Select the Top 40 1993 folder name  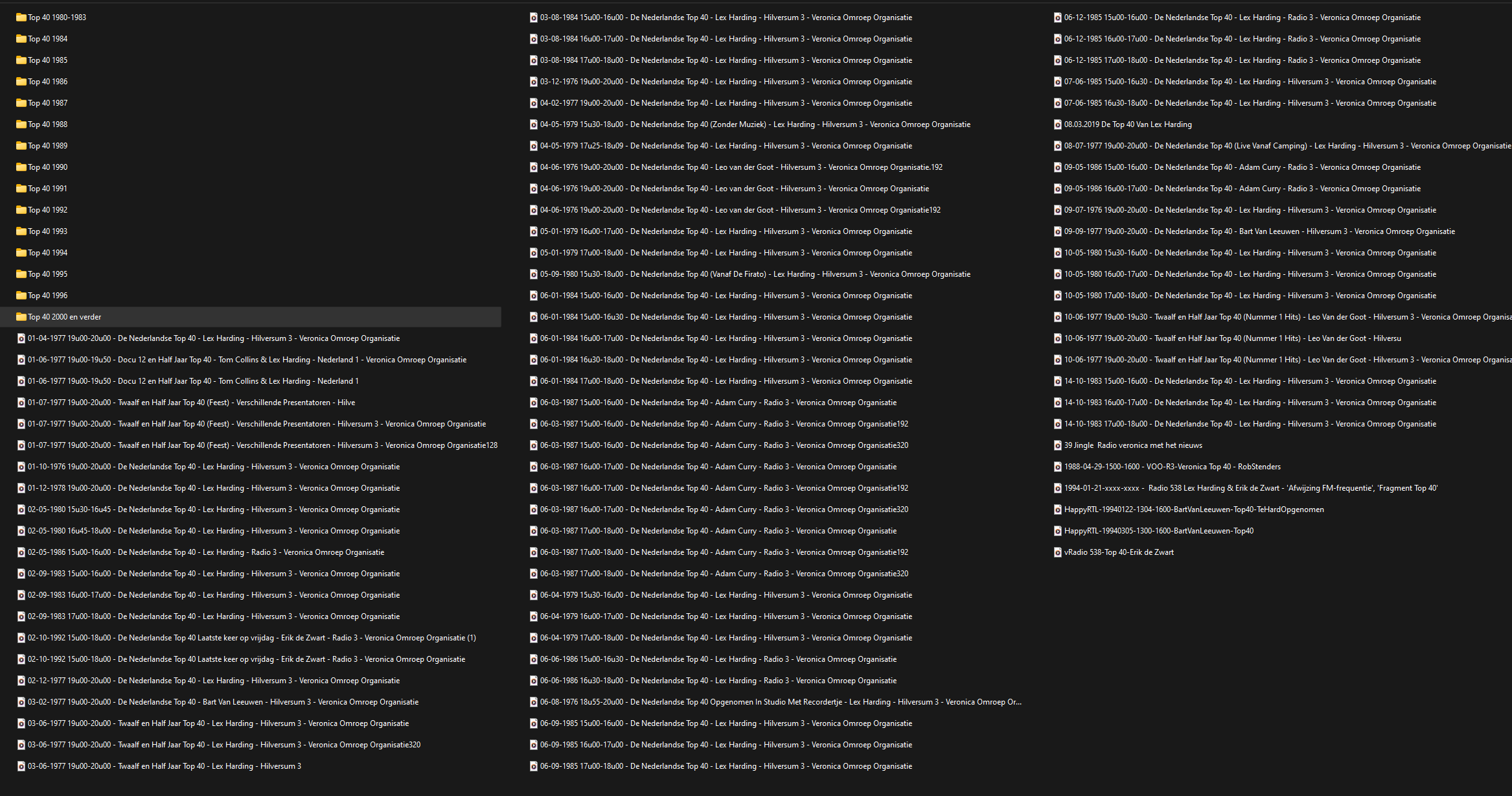pyautogui.click(x=47, y=231)
